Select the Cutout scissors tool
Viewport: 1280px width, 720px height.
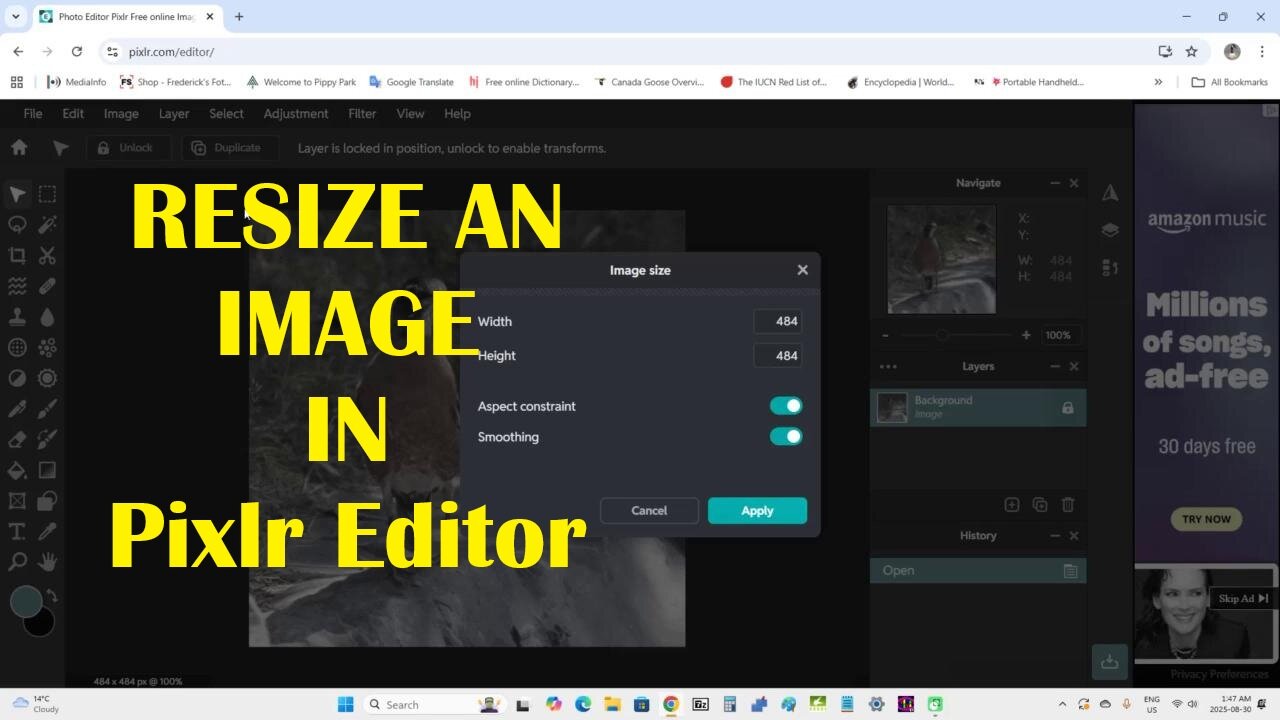tap(47, 255)
